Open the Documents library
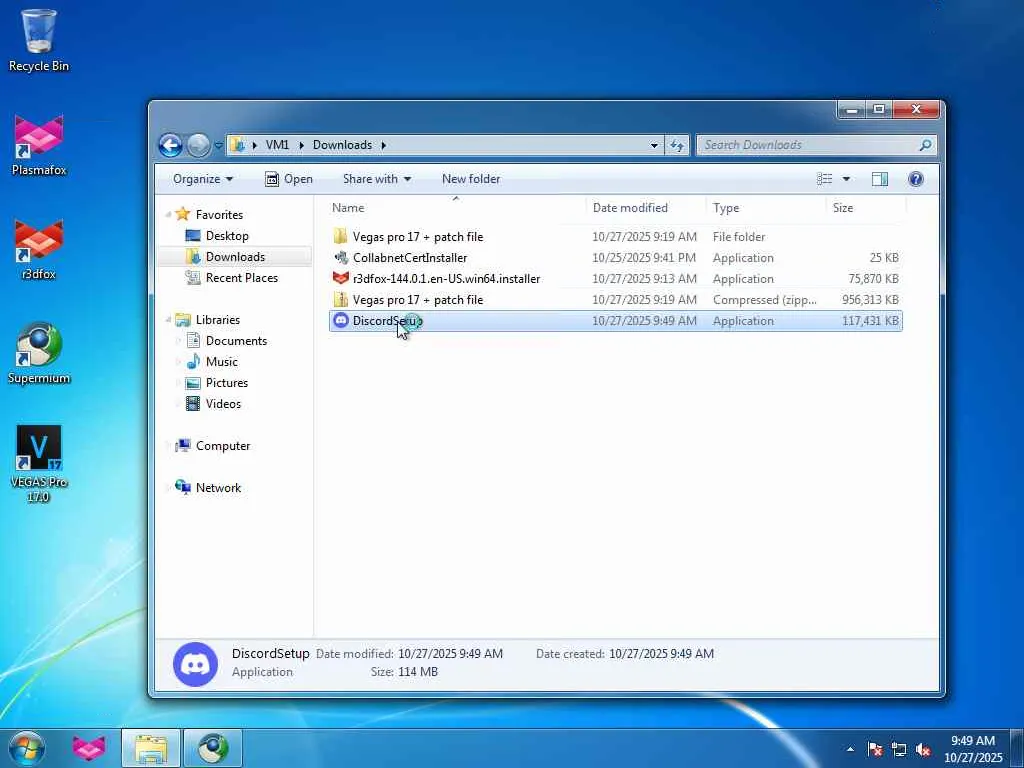The width and height of the screenshot is (1024, 768). click(x=236, y=341)
